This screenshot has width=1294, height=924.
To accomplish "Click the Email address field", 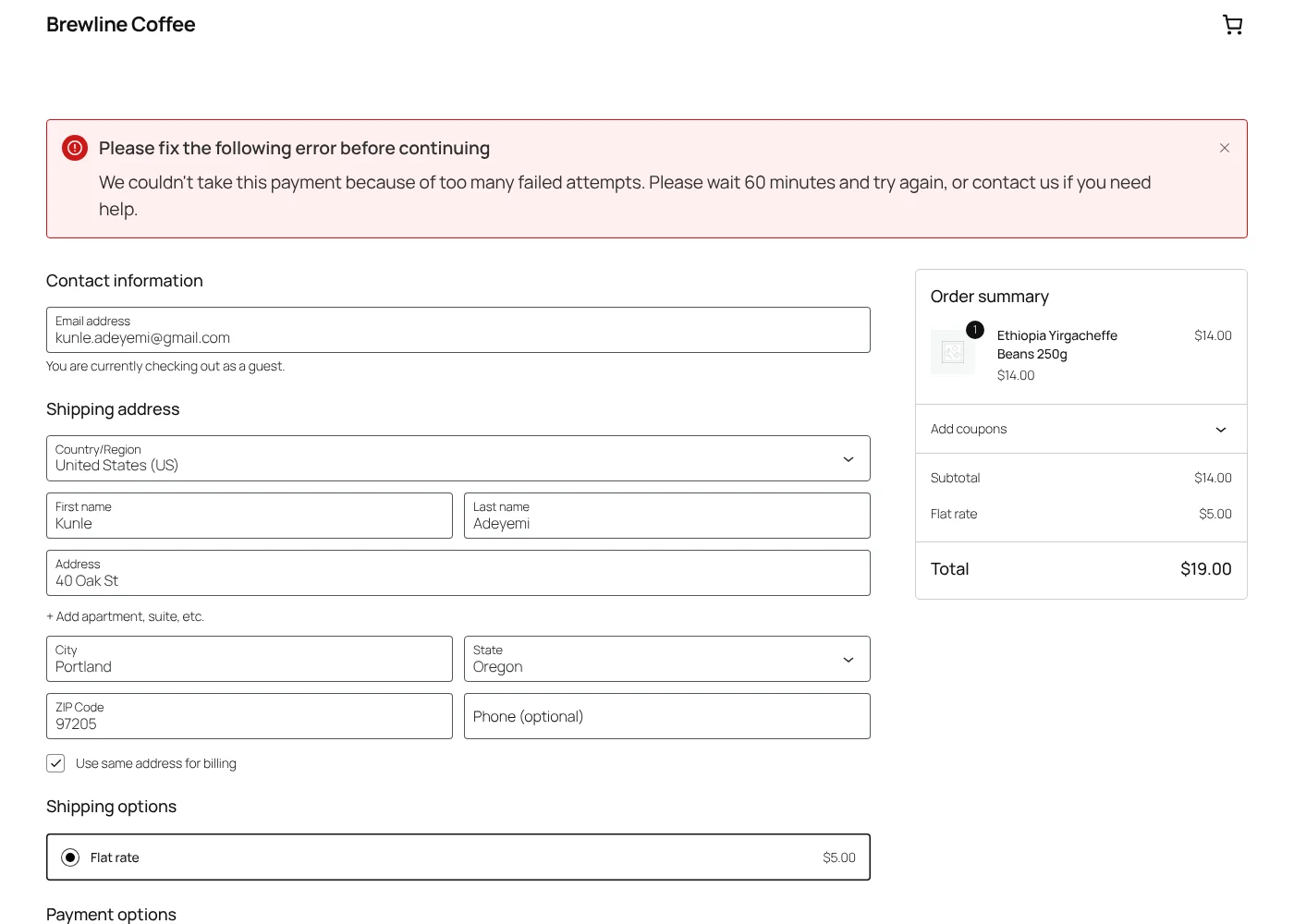I will click(458, 330).
